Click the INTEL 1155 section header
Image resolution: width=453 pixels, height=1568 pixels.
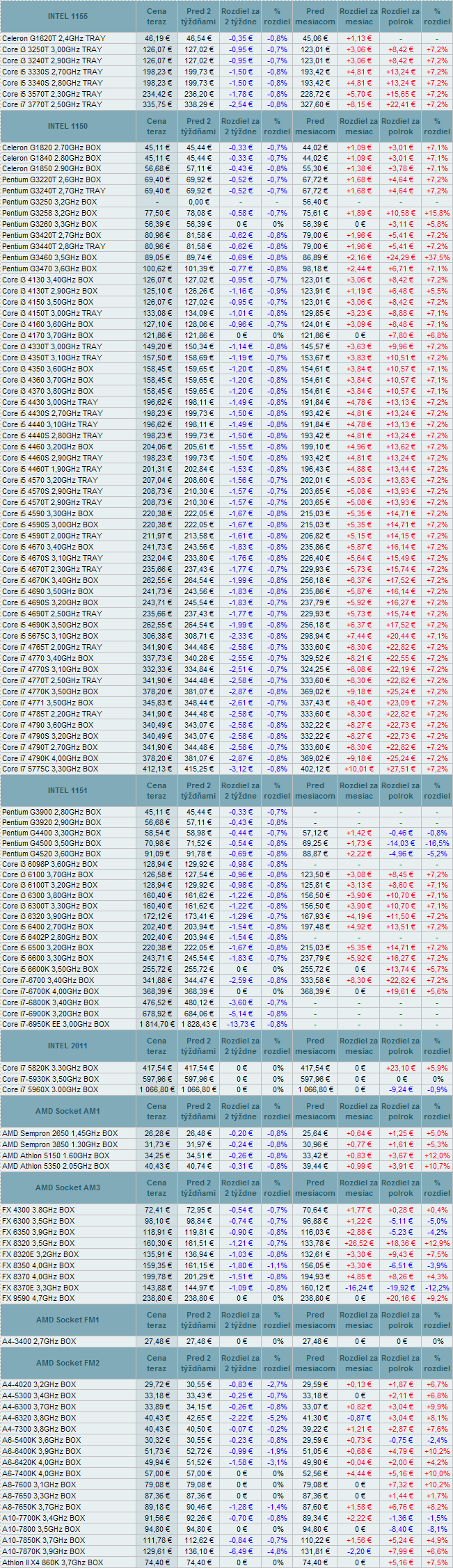[x=68, y=16]
